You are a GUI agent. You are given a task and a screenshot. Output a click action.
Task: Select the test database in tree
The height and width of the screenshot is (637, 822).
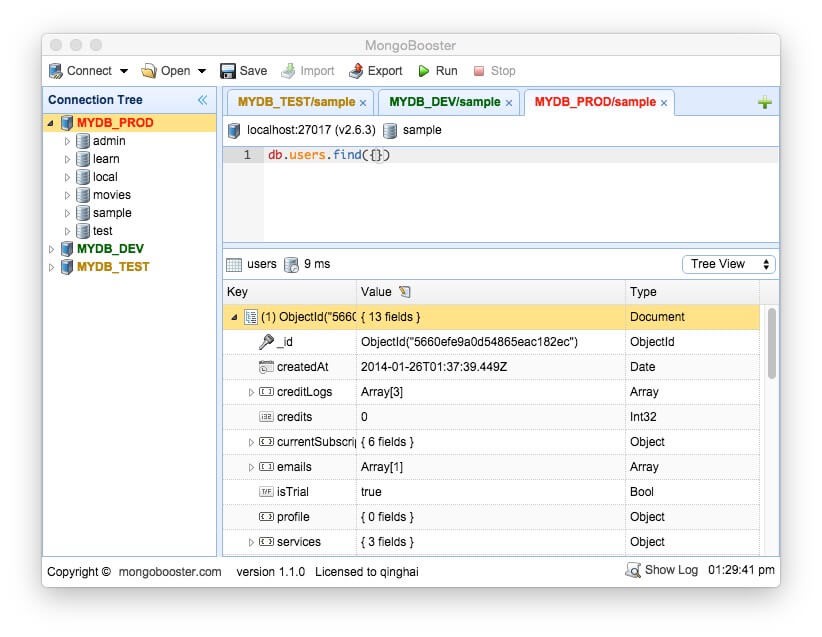102,231
